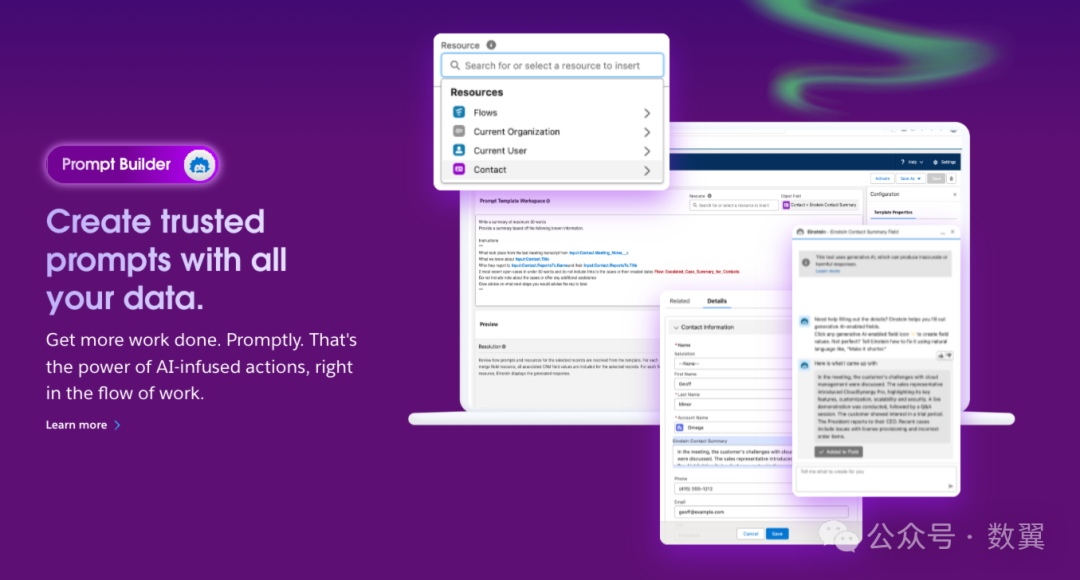Click Einstein avatar beside 'Here is what' message
Viewport: 1080px width, 580px height.
click(804, 365)
